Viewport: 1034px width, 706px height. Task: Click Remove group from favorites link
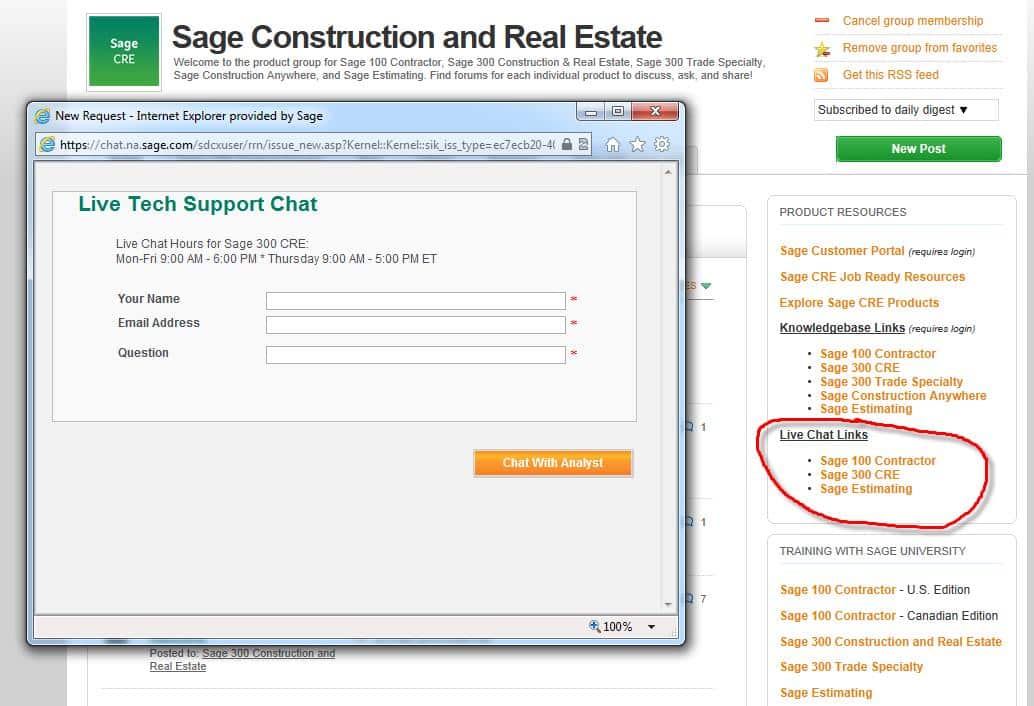[920, 48]
